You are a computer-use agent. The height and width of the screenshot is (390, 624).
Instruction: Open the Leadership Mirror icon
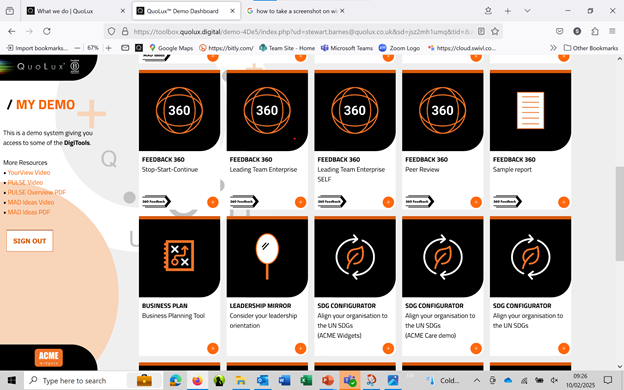[x=267, y=256]
